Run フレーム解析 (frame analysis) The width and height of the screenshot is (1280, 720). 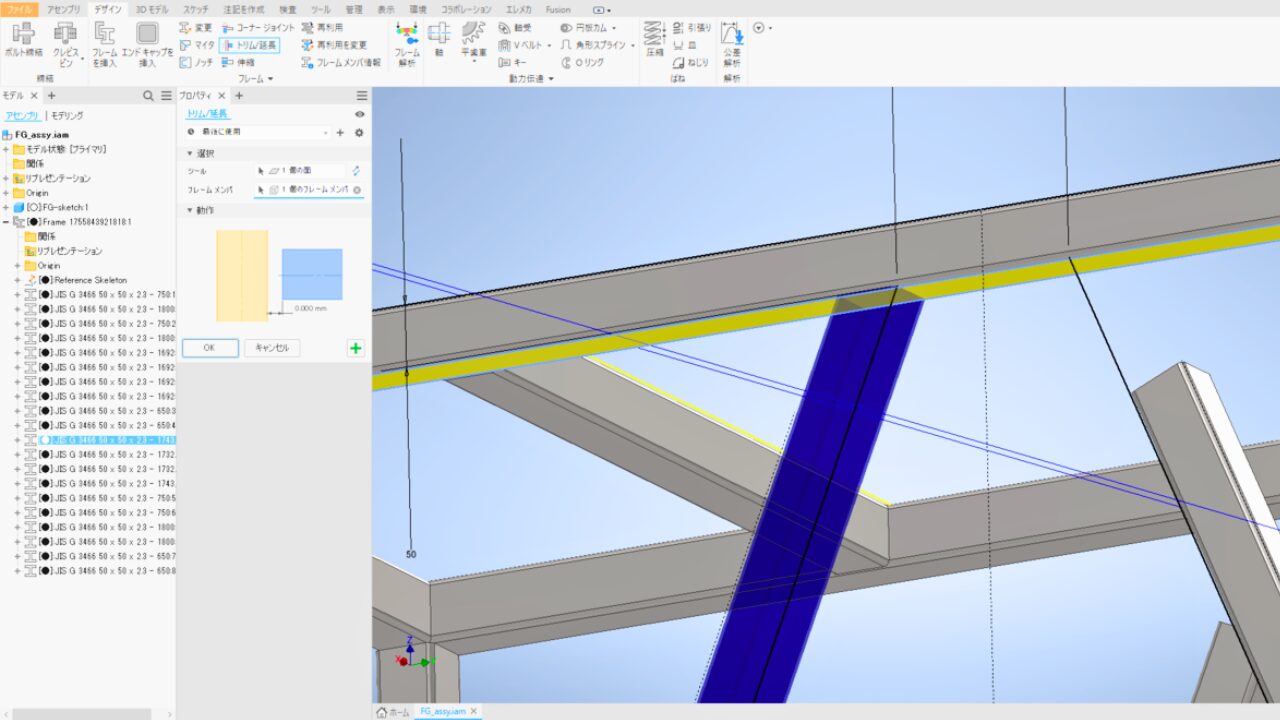(407, 45)
